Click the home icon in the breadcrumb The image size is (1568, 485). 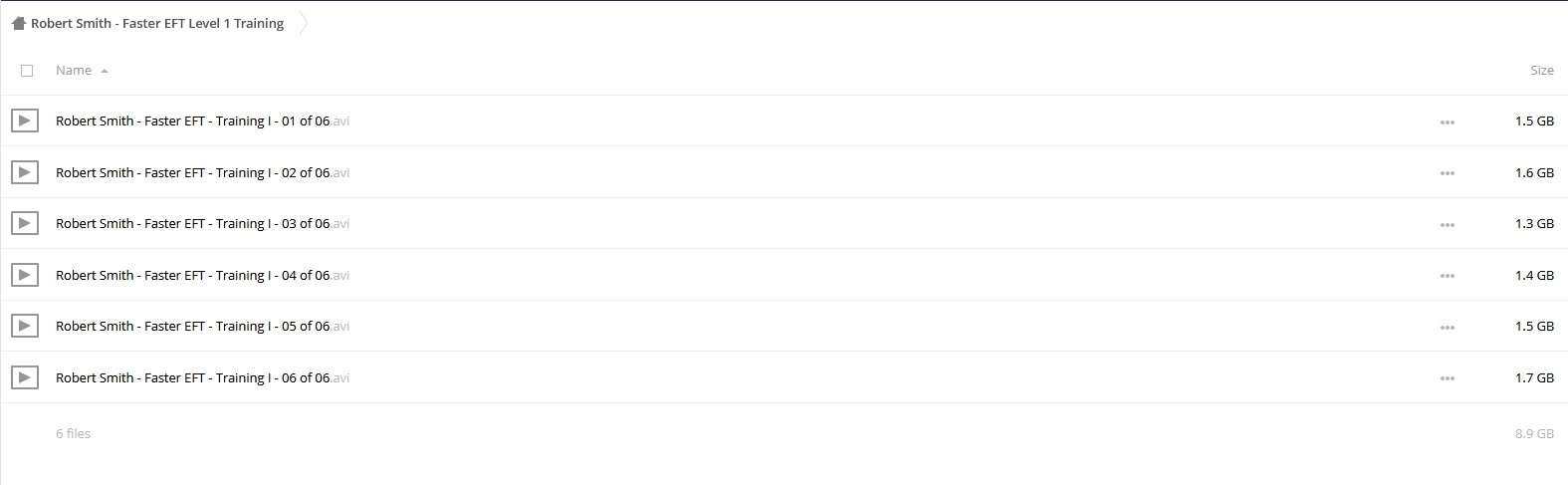coord(18,23)
